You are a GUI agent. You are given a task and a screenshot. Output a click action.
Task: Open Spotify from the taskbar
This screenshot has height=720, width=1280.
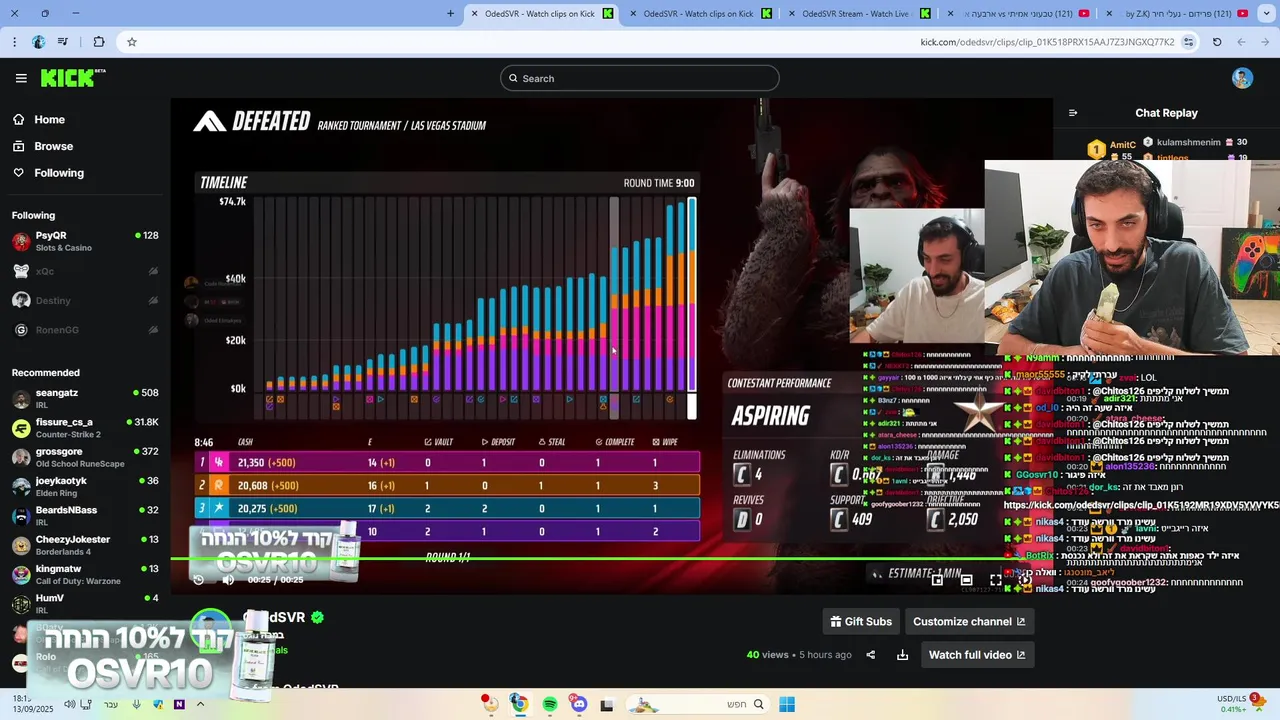pos(549,704)
